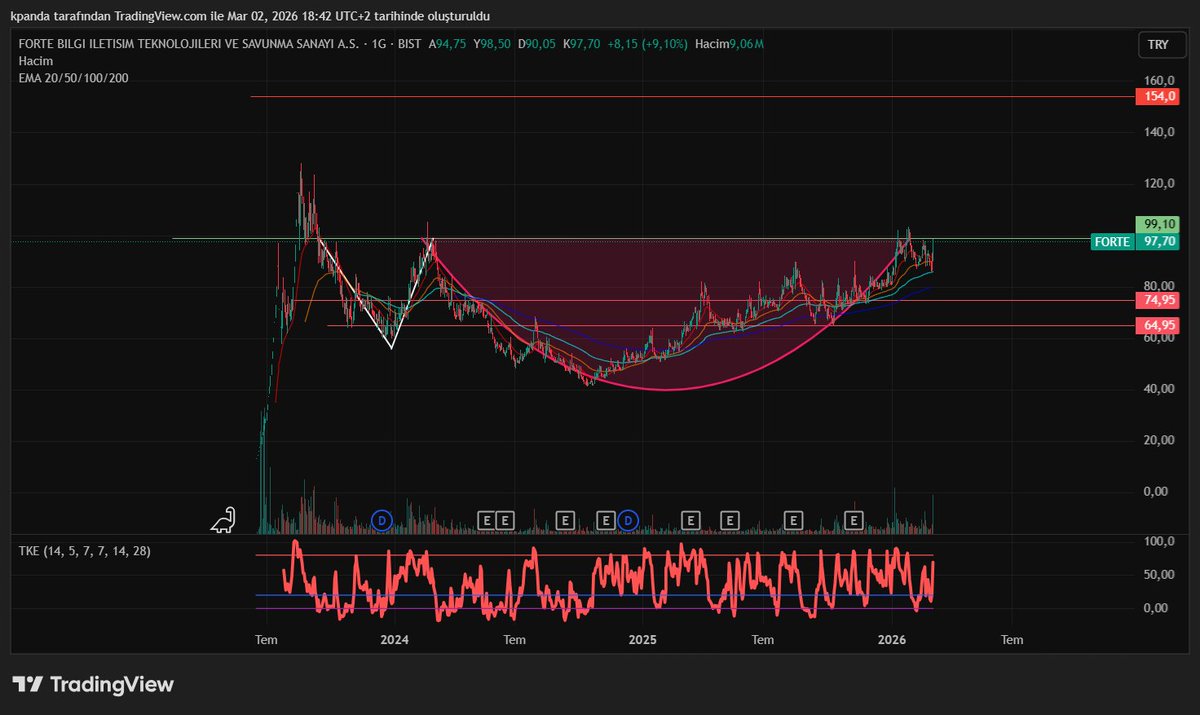Select the red 74,95 level label
The width and height of the screenshot is (1200, 715).
point(1157,300)
